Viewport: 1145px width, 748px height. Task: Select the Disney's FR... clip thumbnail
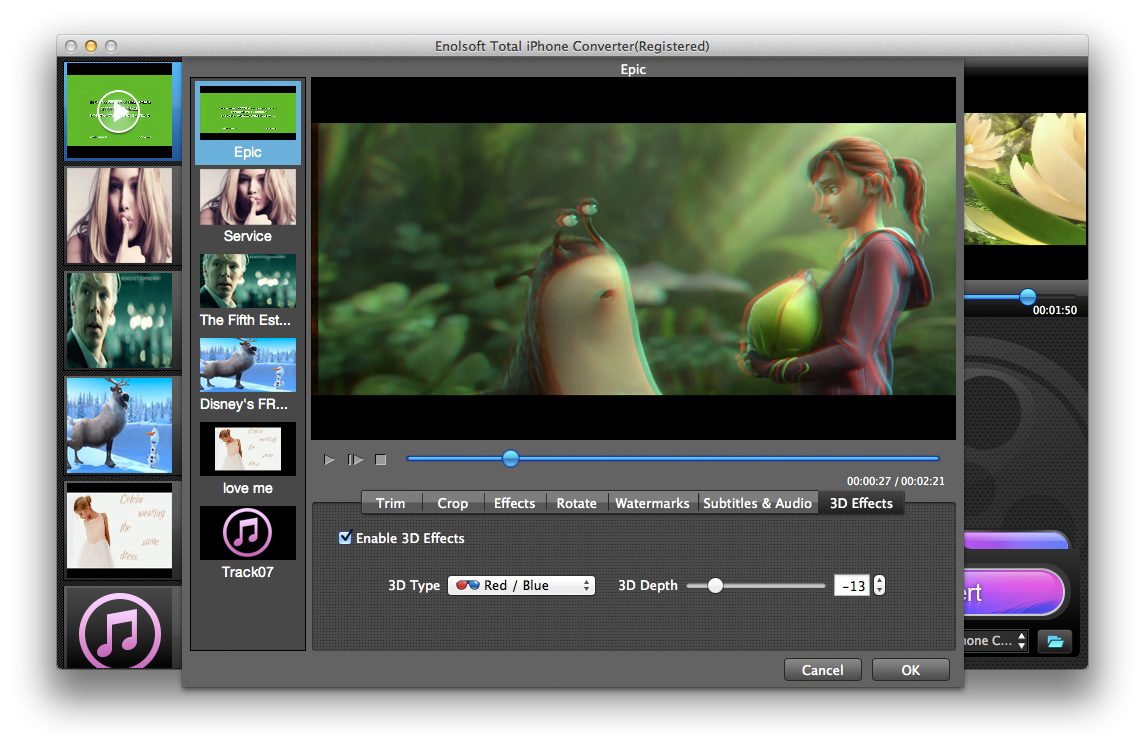tap(248, 365)
